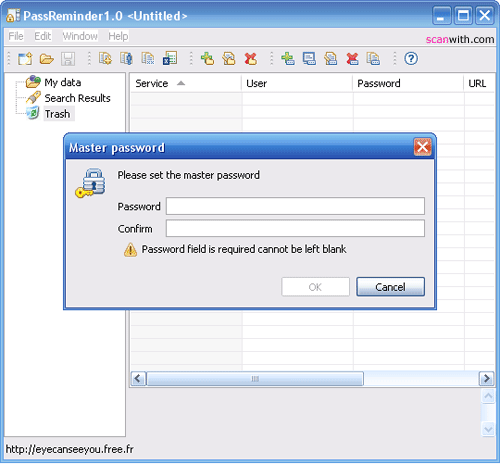Viewport: 500px width, 464px height.
Task: Click the monitor view entry icon
Action: click(309, 59)
